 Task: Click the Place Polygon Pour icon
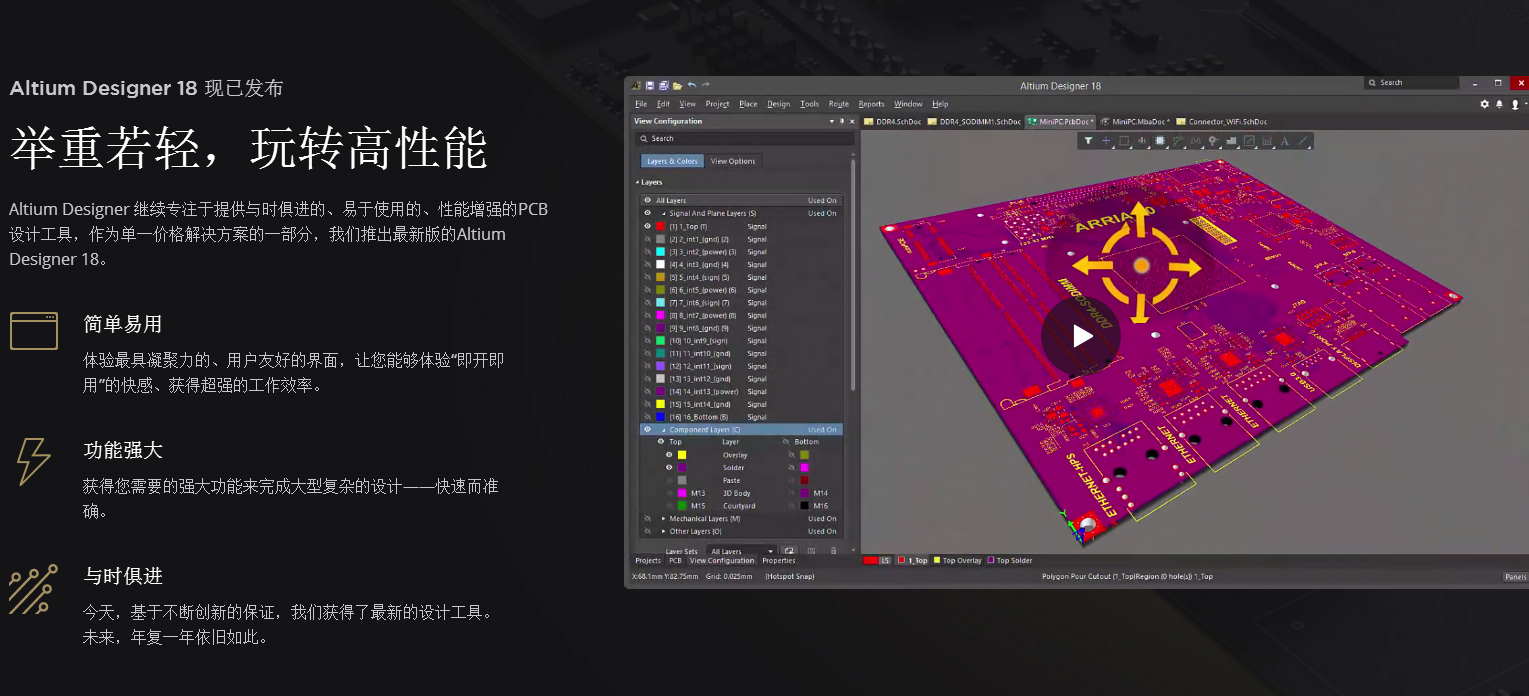(x=1231, y=141)
